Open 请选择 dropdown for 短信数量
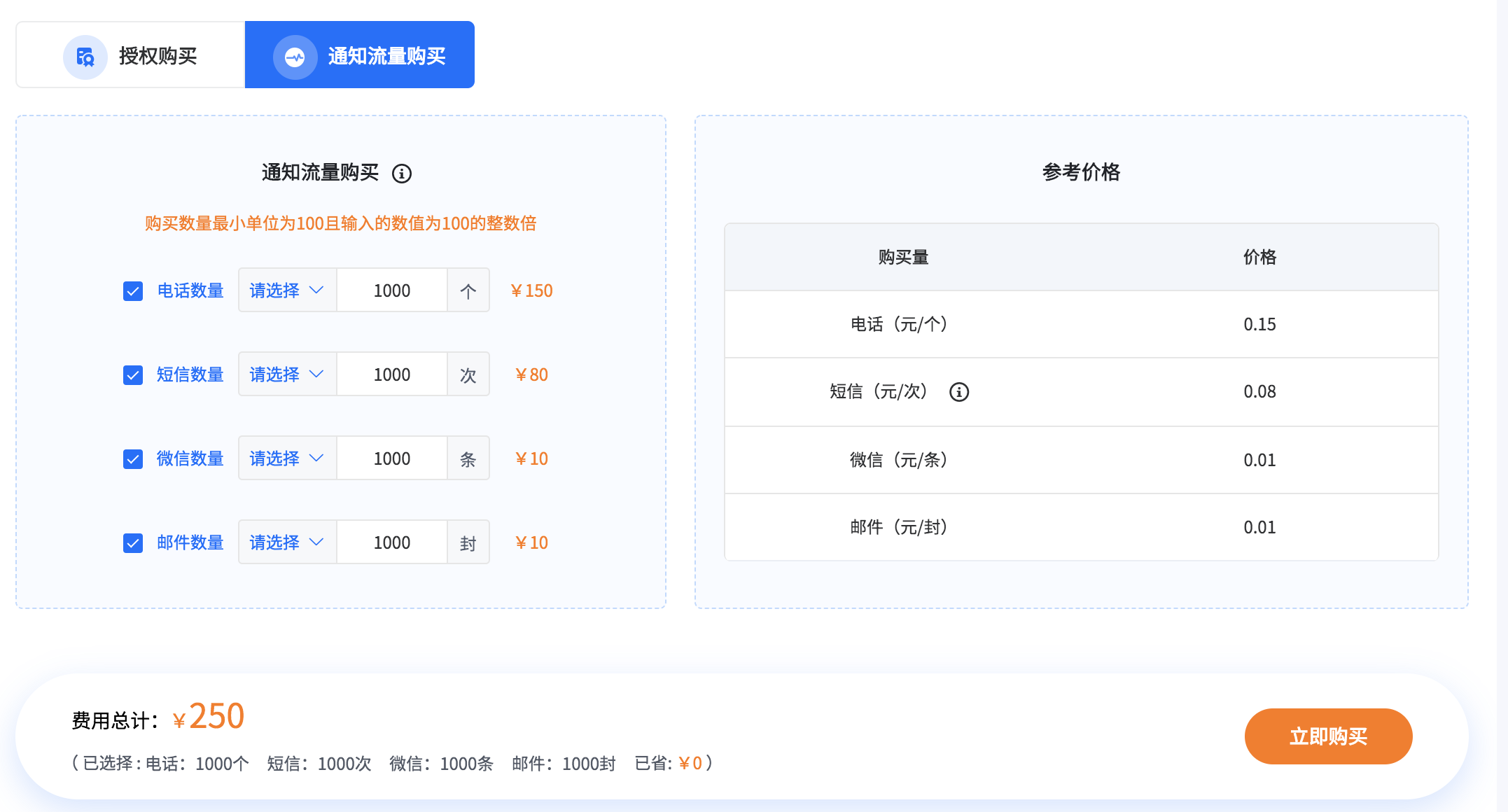The height and width of the screenshot is (812, 1508). click(287, 374)
